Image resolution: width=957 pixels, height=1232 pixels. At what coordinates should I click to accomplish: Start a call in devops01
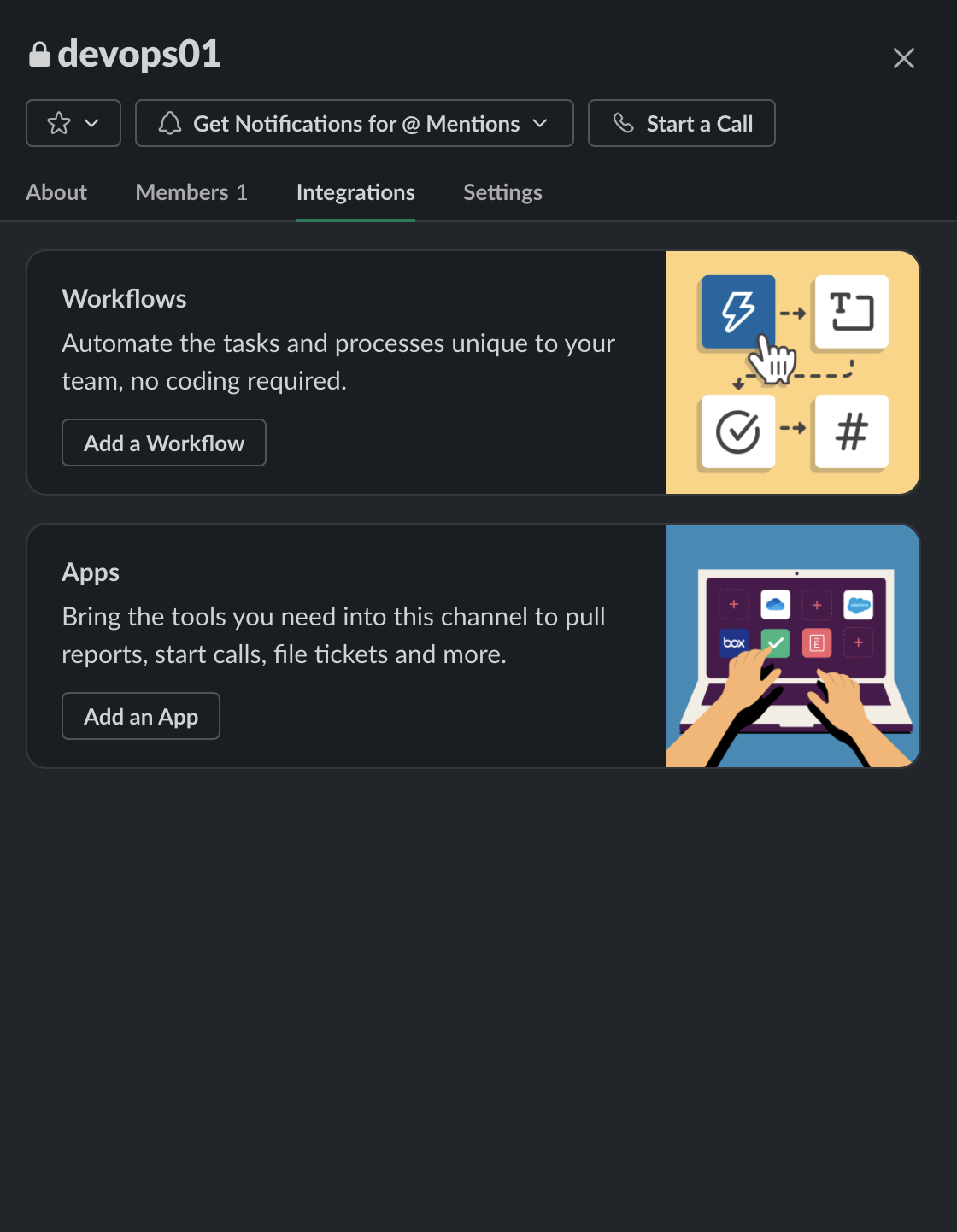click(681, 123)
